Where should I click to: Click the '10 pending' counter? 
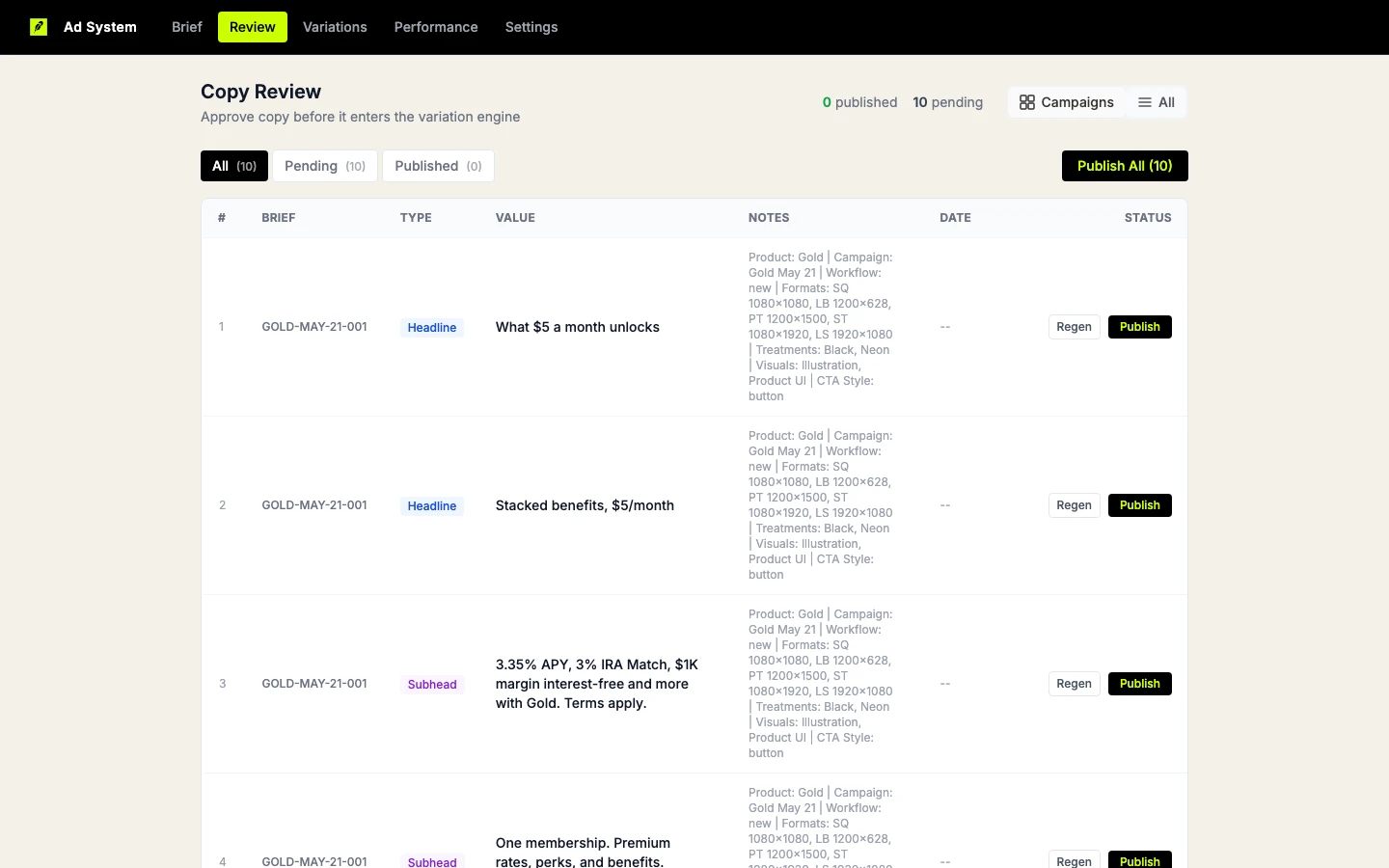click(x=948, y=102)
